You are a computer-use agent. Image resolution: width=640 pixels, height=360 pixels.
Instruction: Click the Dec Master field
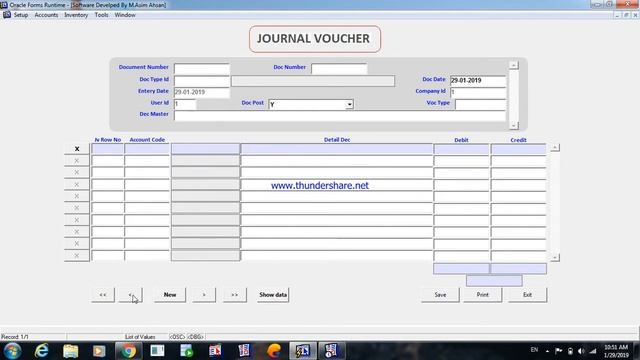(x=340, y=116)
